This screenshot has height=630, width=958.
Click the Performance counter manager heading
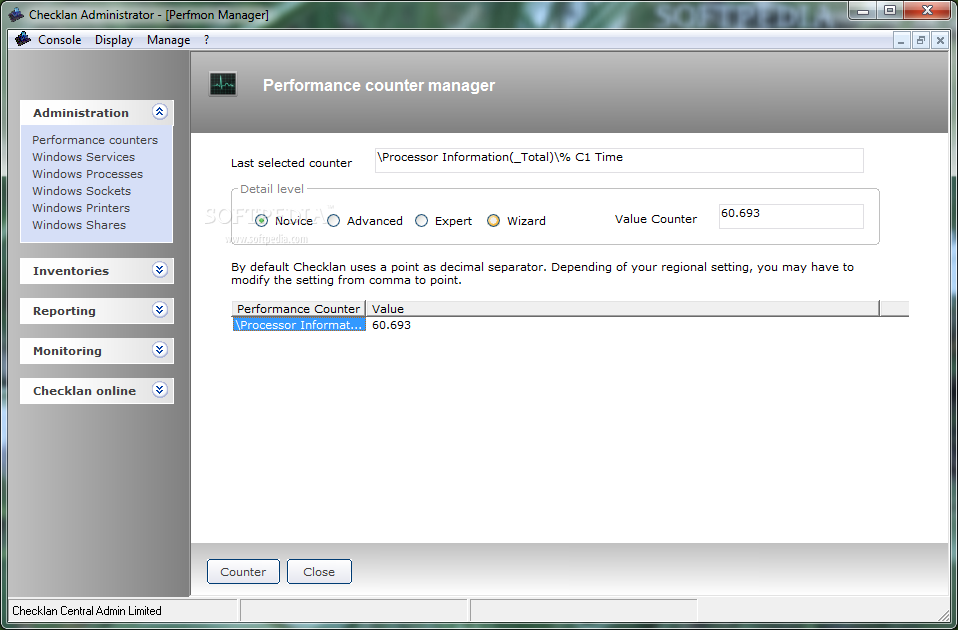(379, 85)
